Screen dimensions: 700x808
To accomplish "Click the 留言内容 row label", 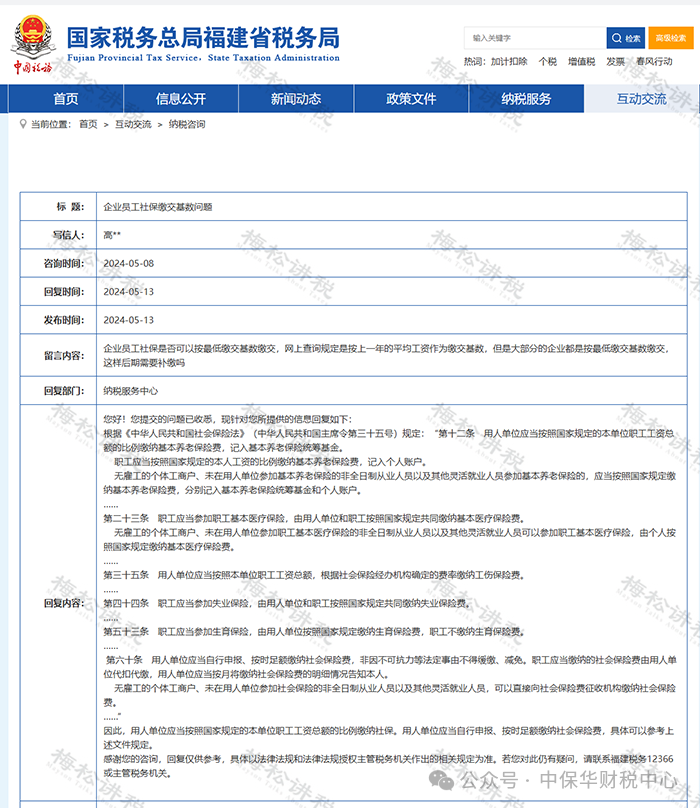I will (x=64, y=356).
